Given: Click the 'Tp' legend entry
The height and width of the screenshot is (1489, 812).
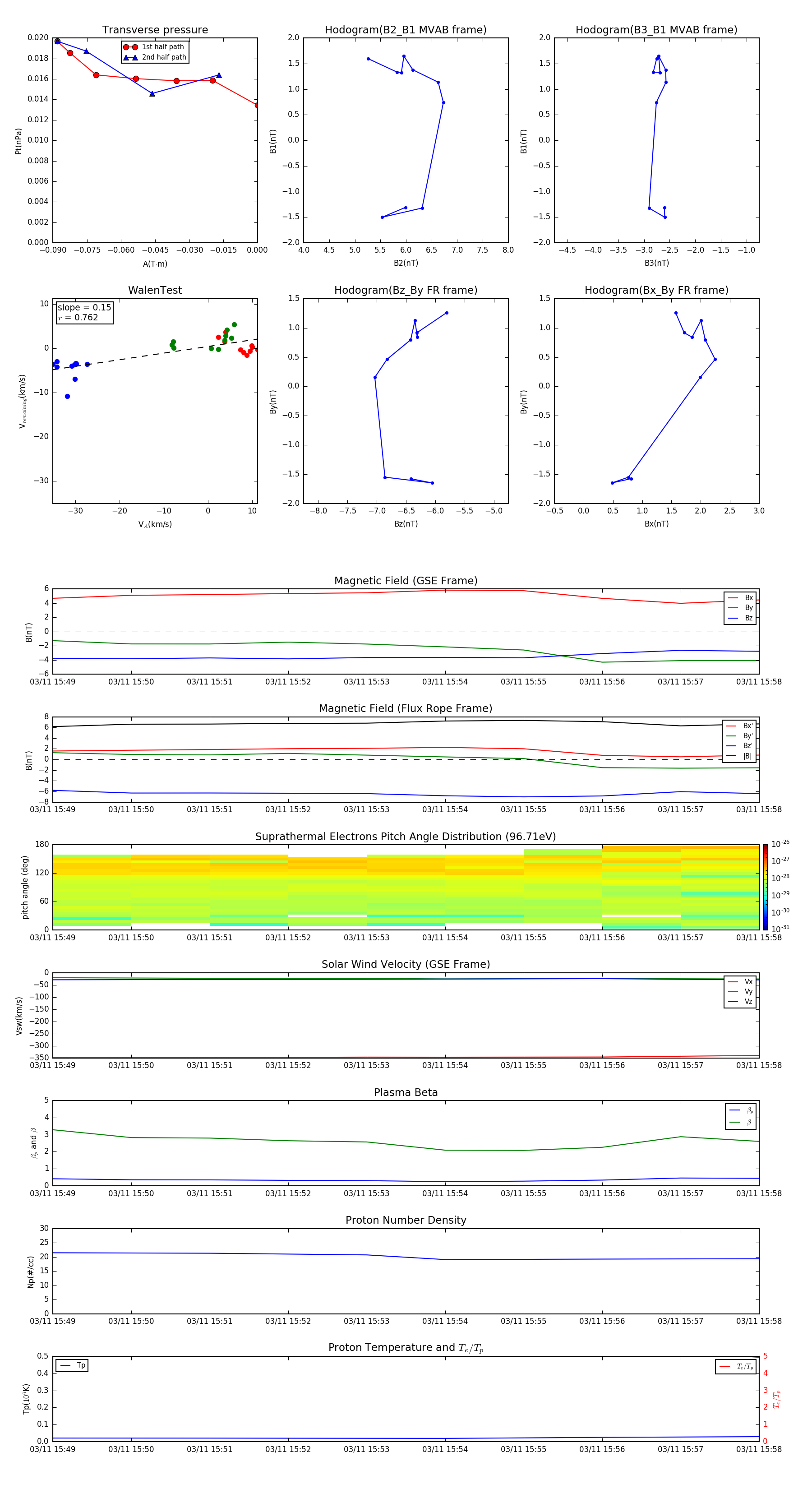Looking at the screenshot, I should (72, 1365).
